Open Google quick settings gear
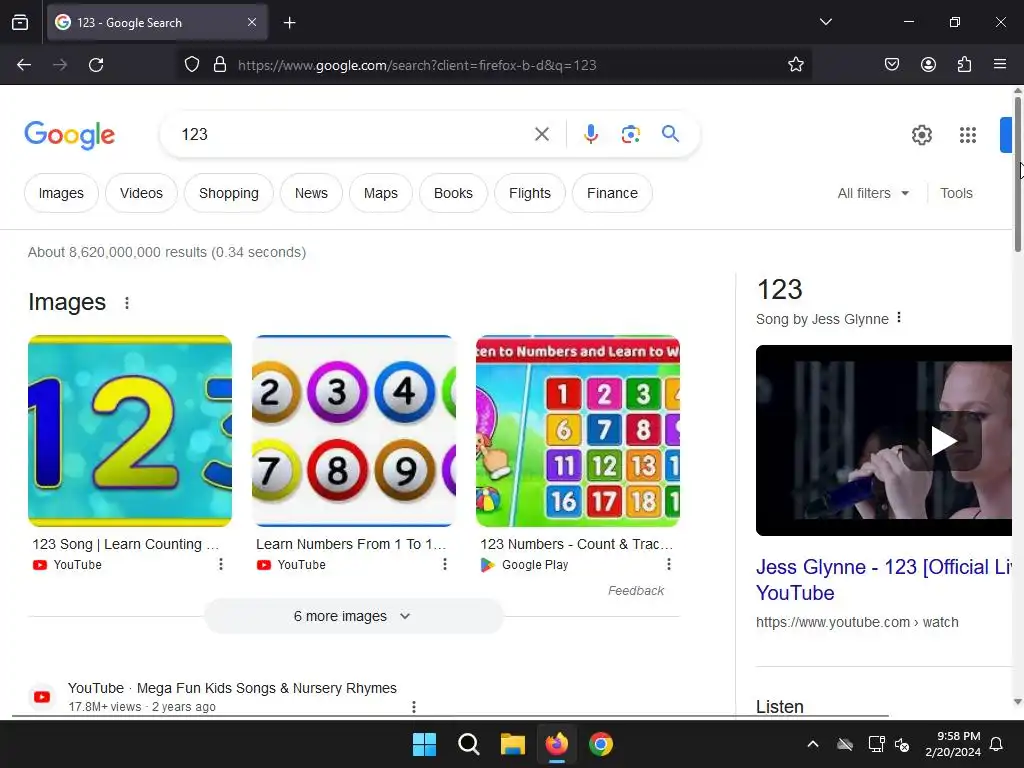The image size is (1024, 768). 921,135
